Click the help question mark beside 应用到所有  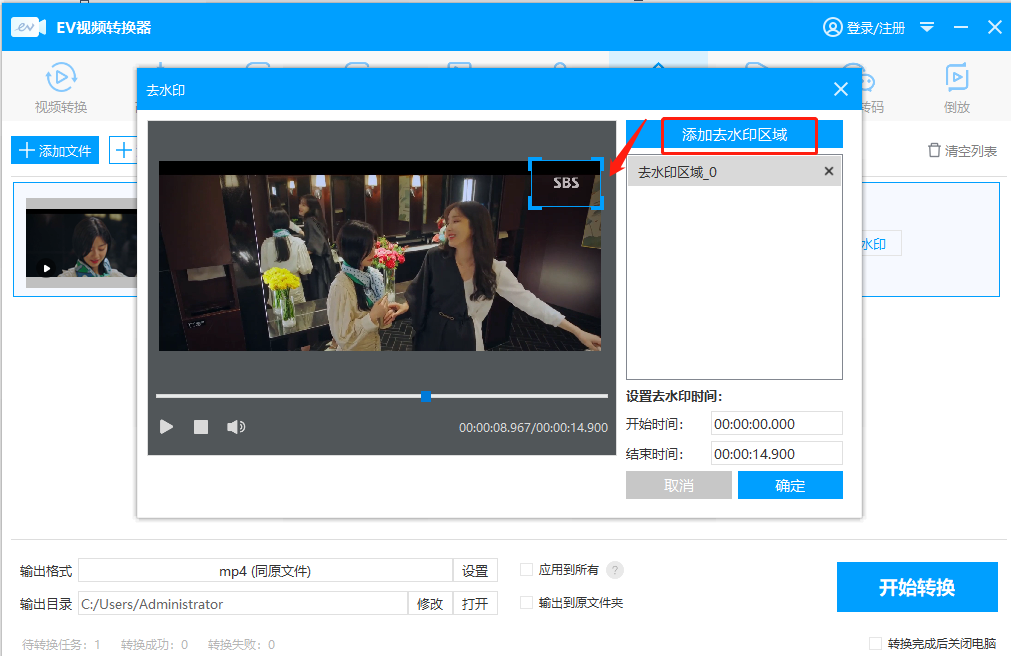click(614, 570)
